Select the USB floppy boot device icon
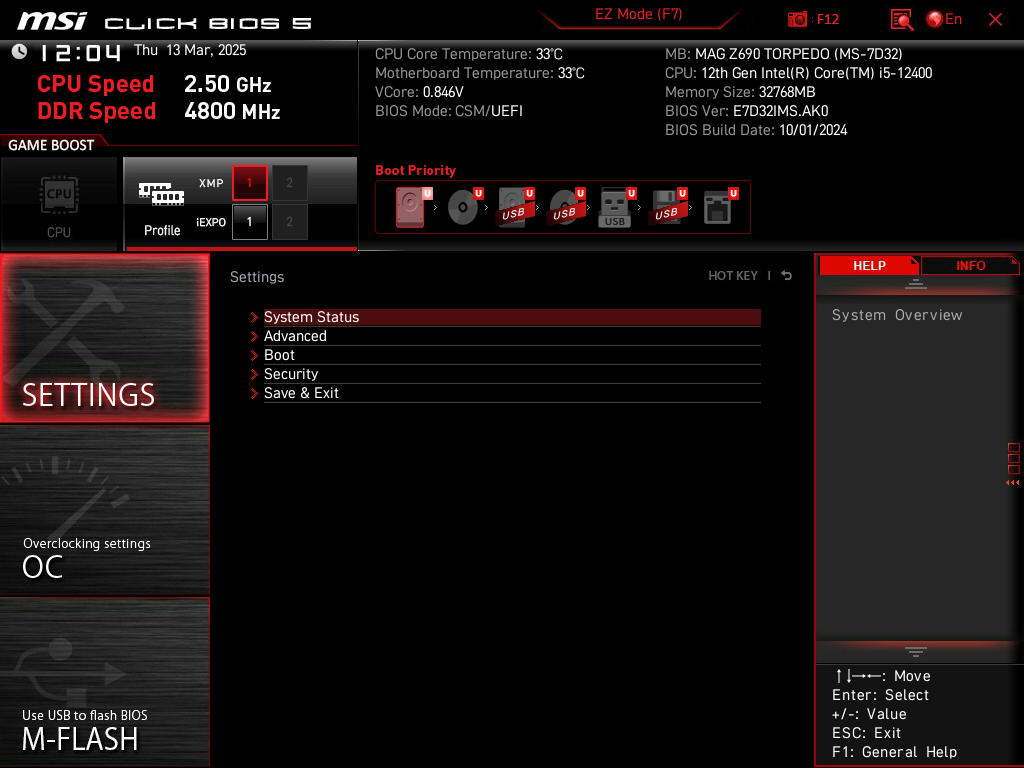Screen dimensions: 1024x768 (668, 207)
